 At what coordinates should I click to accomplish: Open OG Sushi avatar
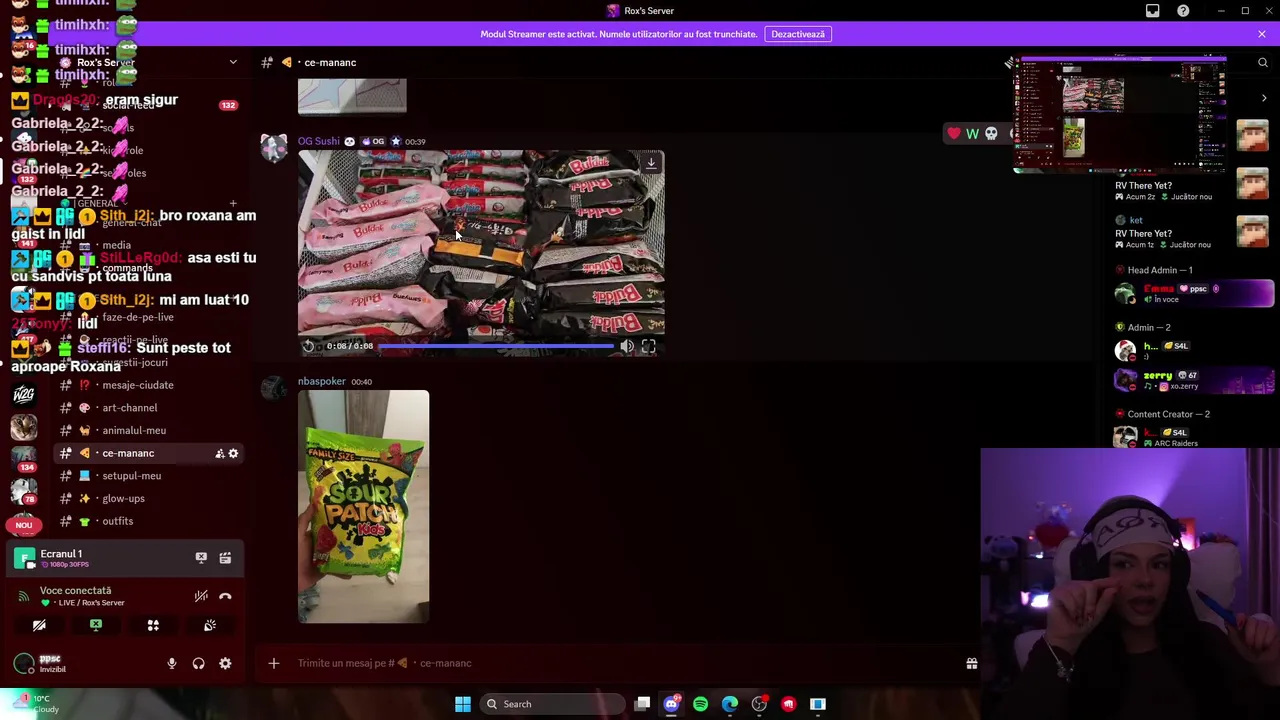click(x=274, y=149)
